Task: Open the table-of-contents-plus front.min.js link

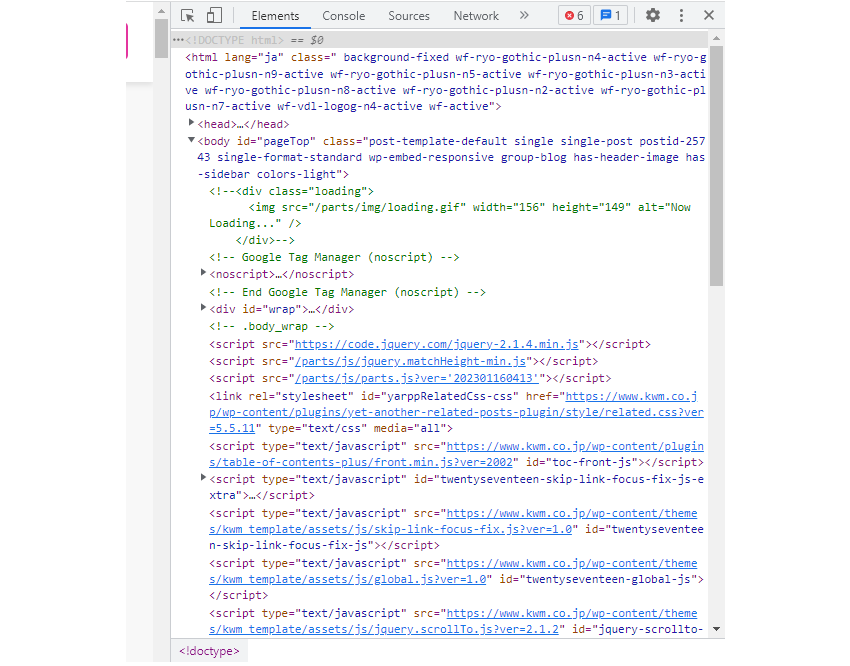Action: pos(456,455)
